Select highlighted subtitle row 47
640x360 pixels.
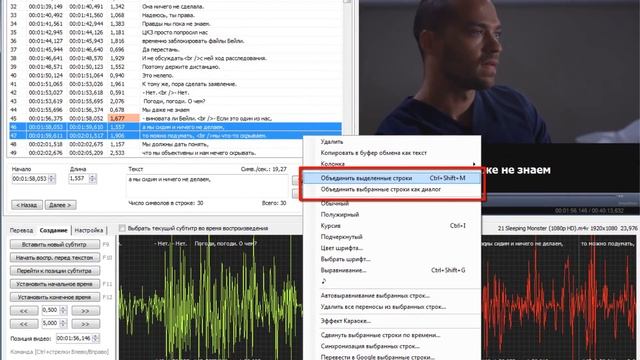pyautogui.click(x=176, y=136)
